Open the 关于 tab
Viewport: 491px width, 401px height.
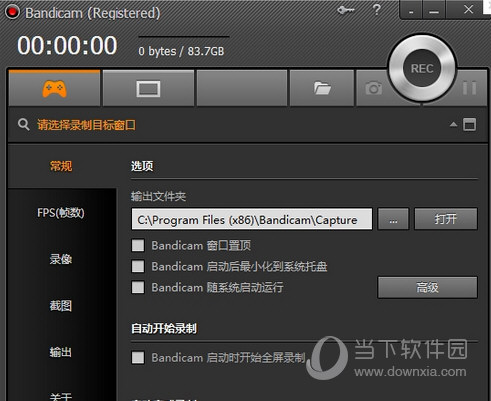tap(61, 397)
